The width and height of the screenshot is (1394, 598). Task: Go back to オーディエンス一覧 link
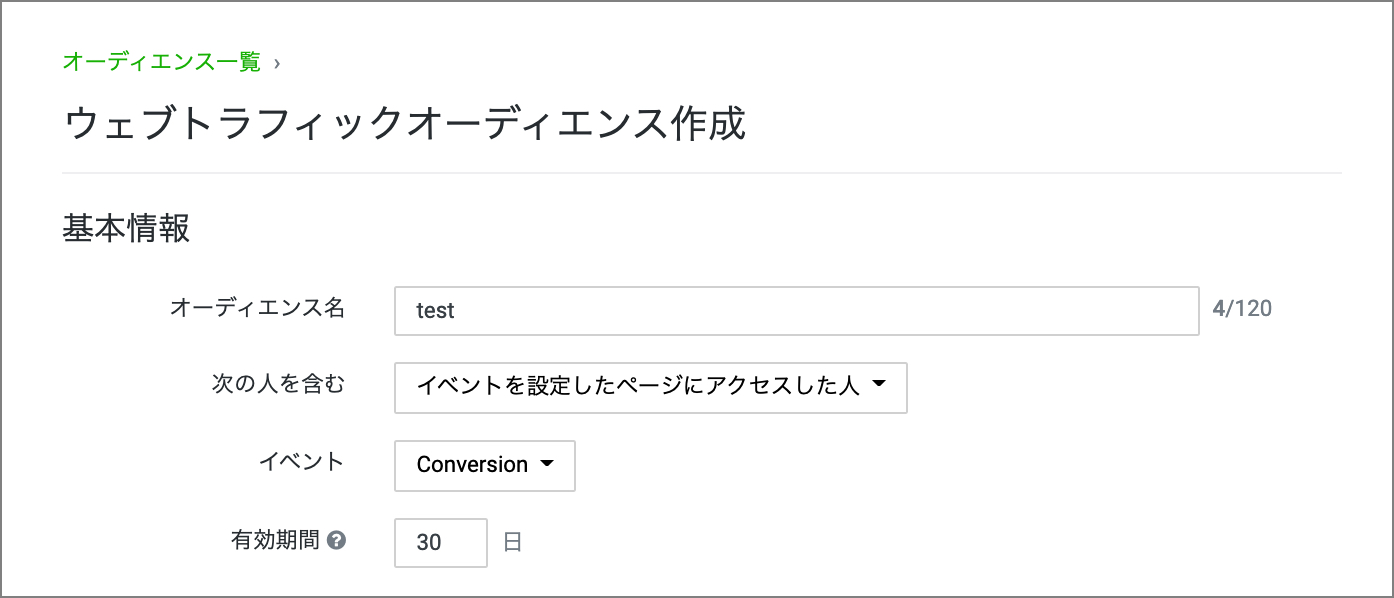point(161,62)
